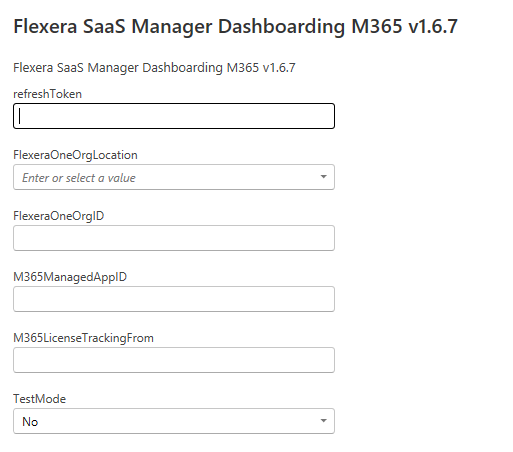Click the TestMode dropdown arrow
The height and width of the screenshot is (452, 513).
[323, 421]
